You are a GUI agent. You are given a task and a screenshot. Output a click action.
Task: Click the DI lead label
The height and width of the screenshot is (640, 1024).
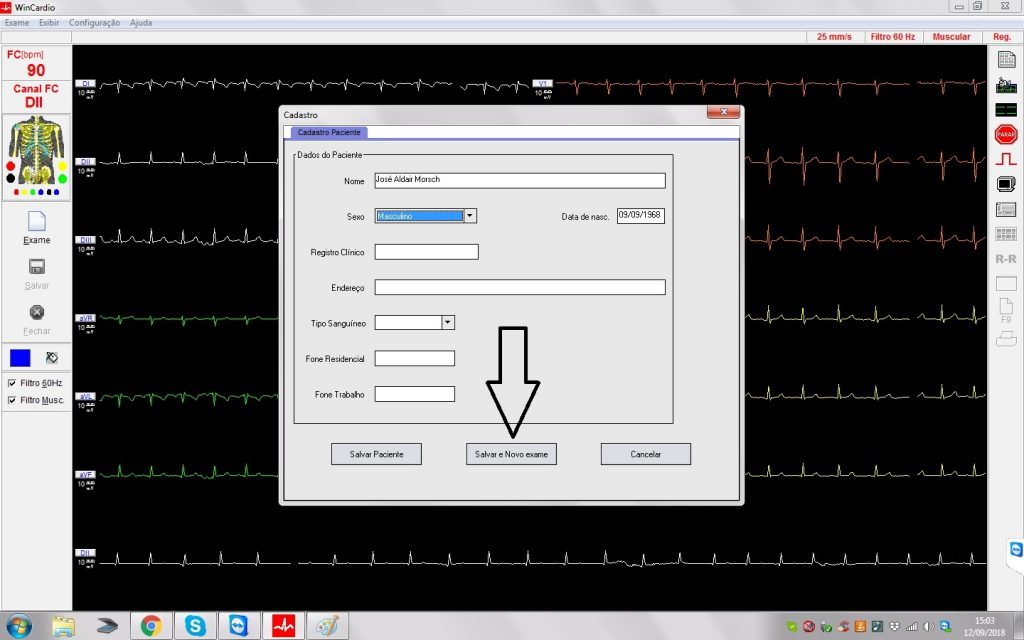point(86,84)
